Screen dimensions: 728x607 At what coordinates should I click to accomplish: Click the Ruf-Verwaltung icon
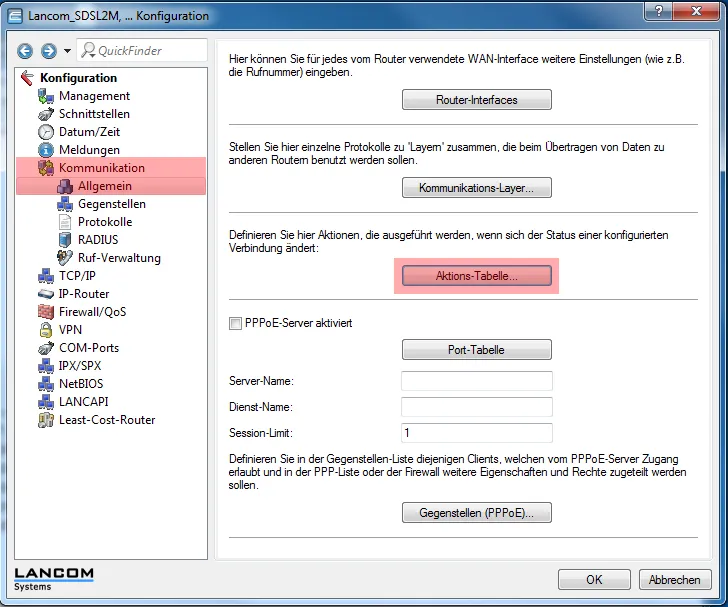pos(65,258)
